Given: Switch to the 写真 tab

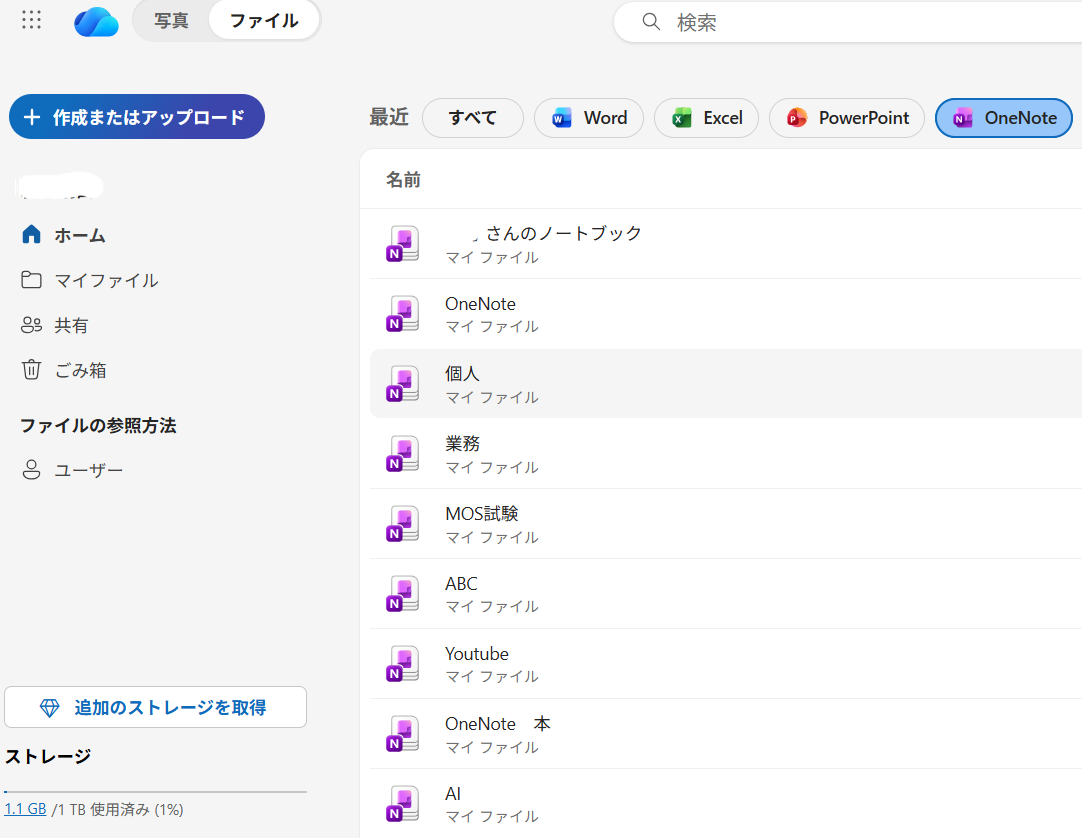Looking at the screenshot, I should pos(171,20).
